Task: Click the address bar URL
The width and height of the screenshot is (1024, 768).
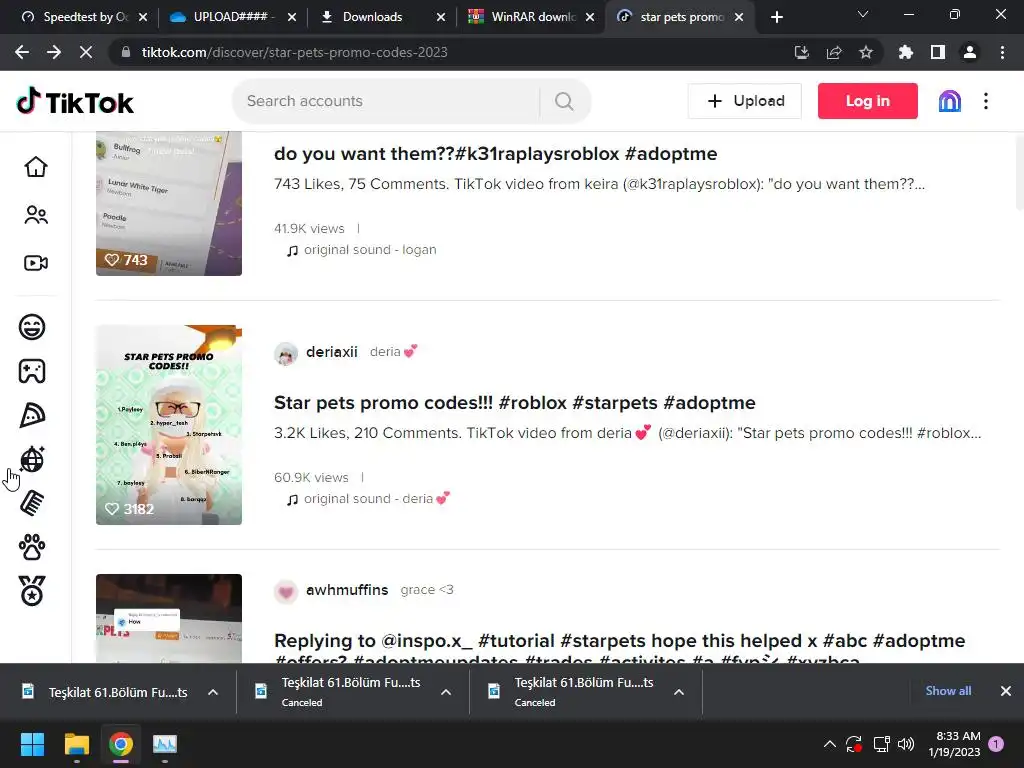Action: pos(295,52)
